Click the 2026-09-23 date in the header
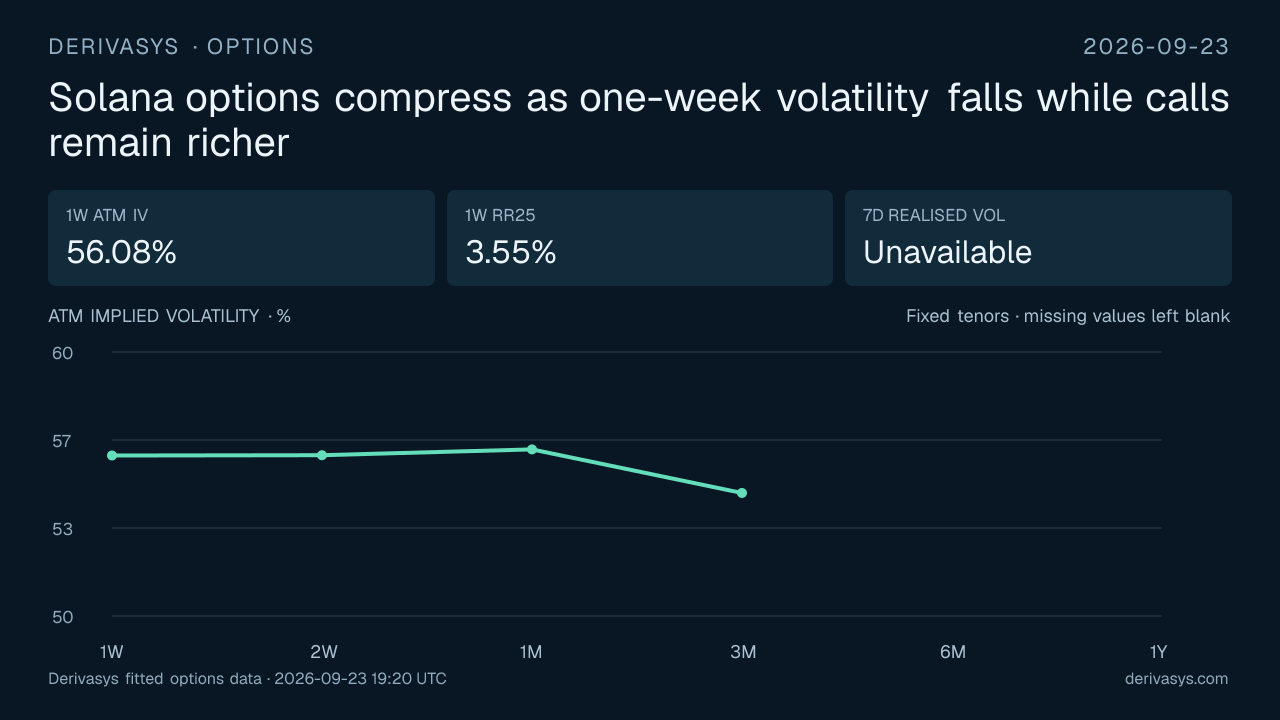This screenshot has height=720, width=1280. (1156, 47)
